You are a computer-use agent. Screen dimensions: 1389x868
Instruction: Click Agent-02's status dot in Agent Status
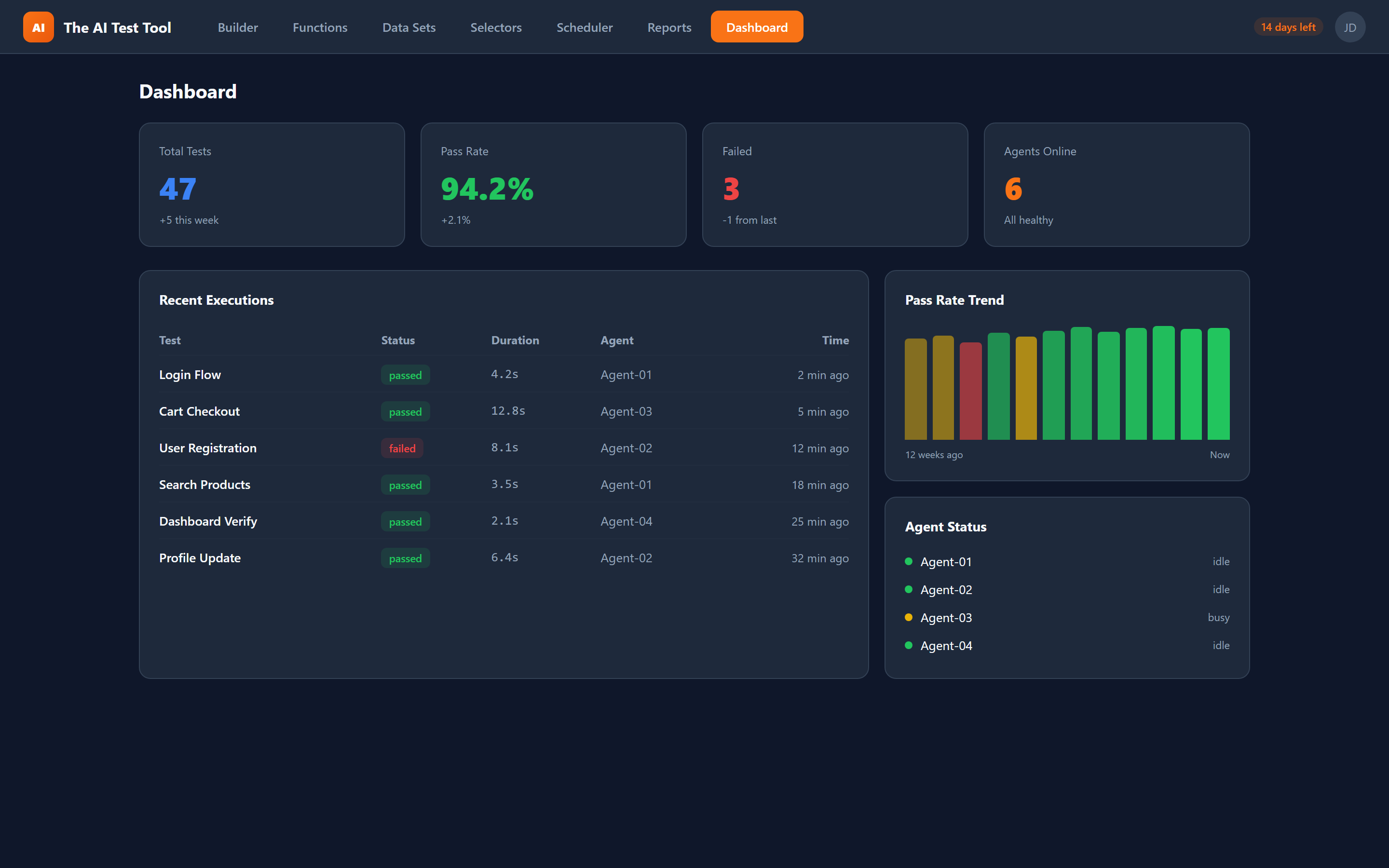[909, 589]
